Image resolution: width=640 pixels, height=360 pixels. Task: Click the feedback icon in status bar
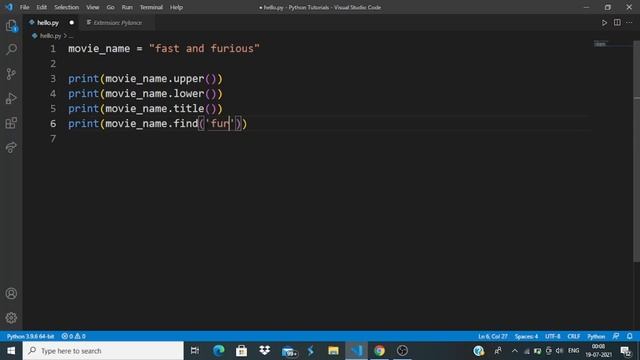(616, 336)
